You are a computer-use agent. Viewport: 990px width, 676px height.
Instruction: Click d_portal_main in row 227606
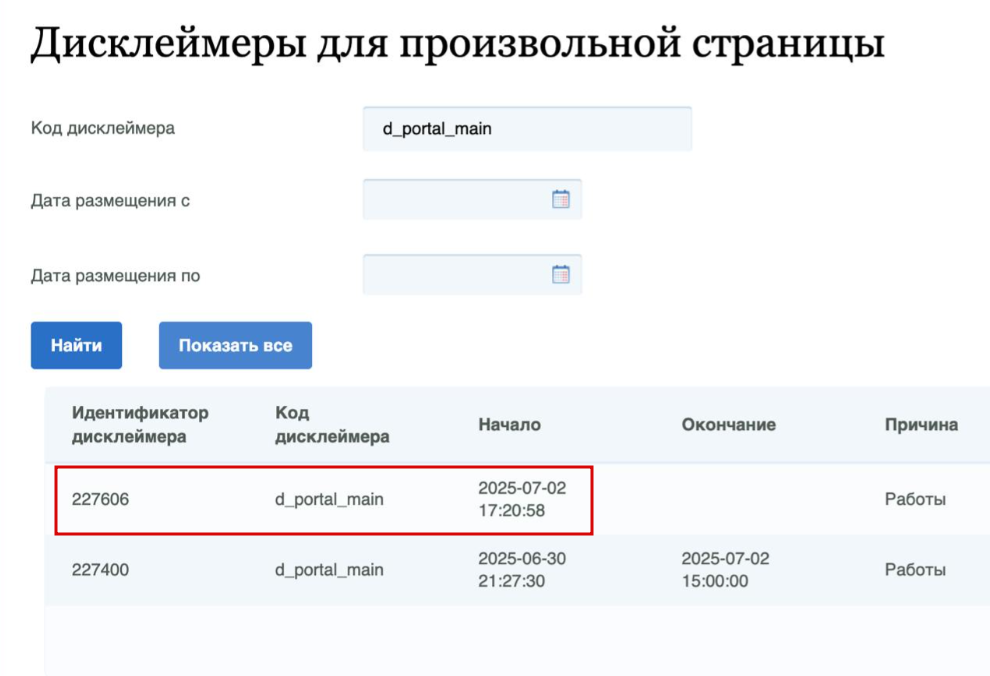tap(329, 499)
